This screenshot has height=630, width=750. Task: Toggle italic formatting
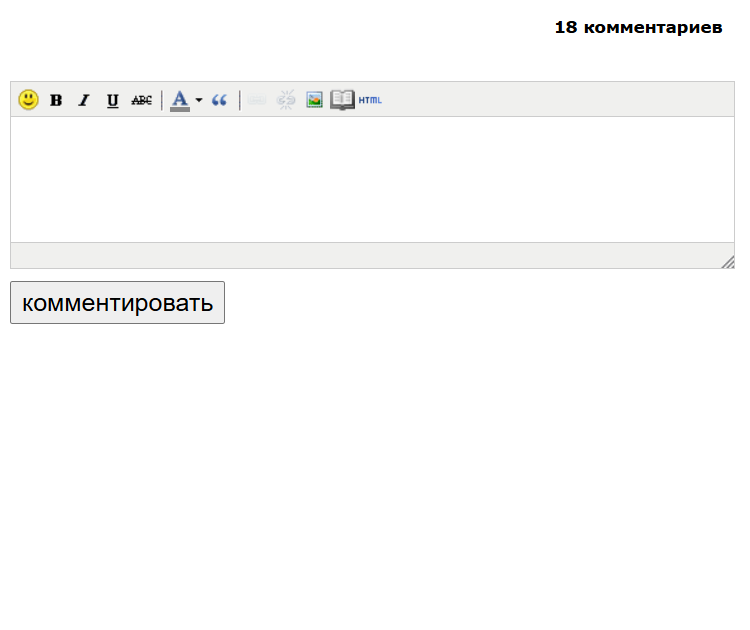point(84,100)
